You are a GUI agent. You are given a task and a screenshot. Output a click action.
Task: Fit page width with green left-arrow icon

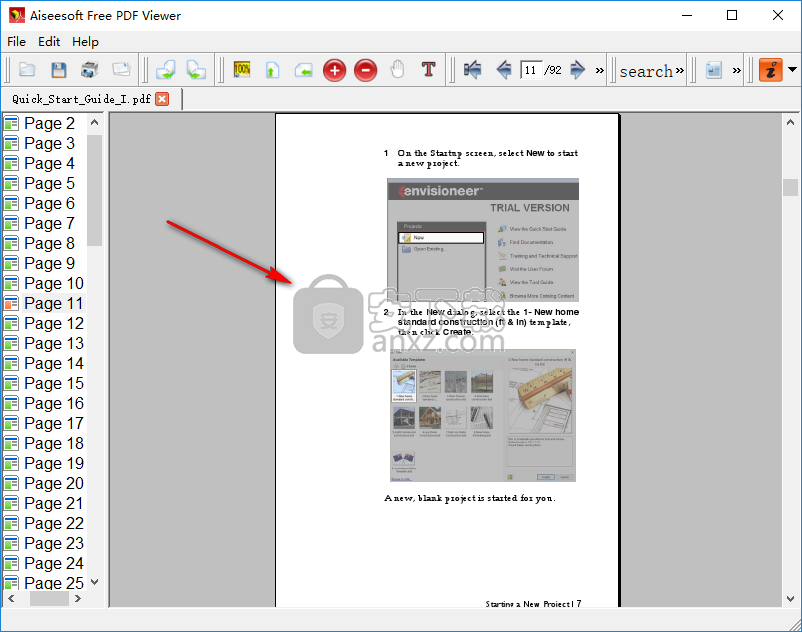click(x=303, y=70)
